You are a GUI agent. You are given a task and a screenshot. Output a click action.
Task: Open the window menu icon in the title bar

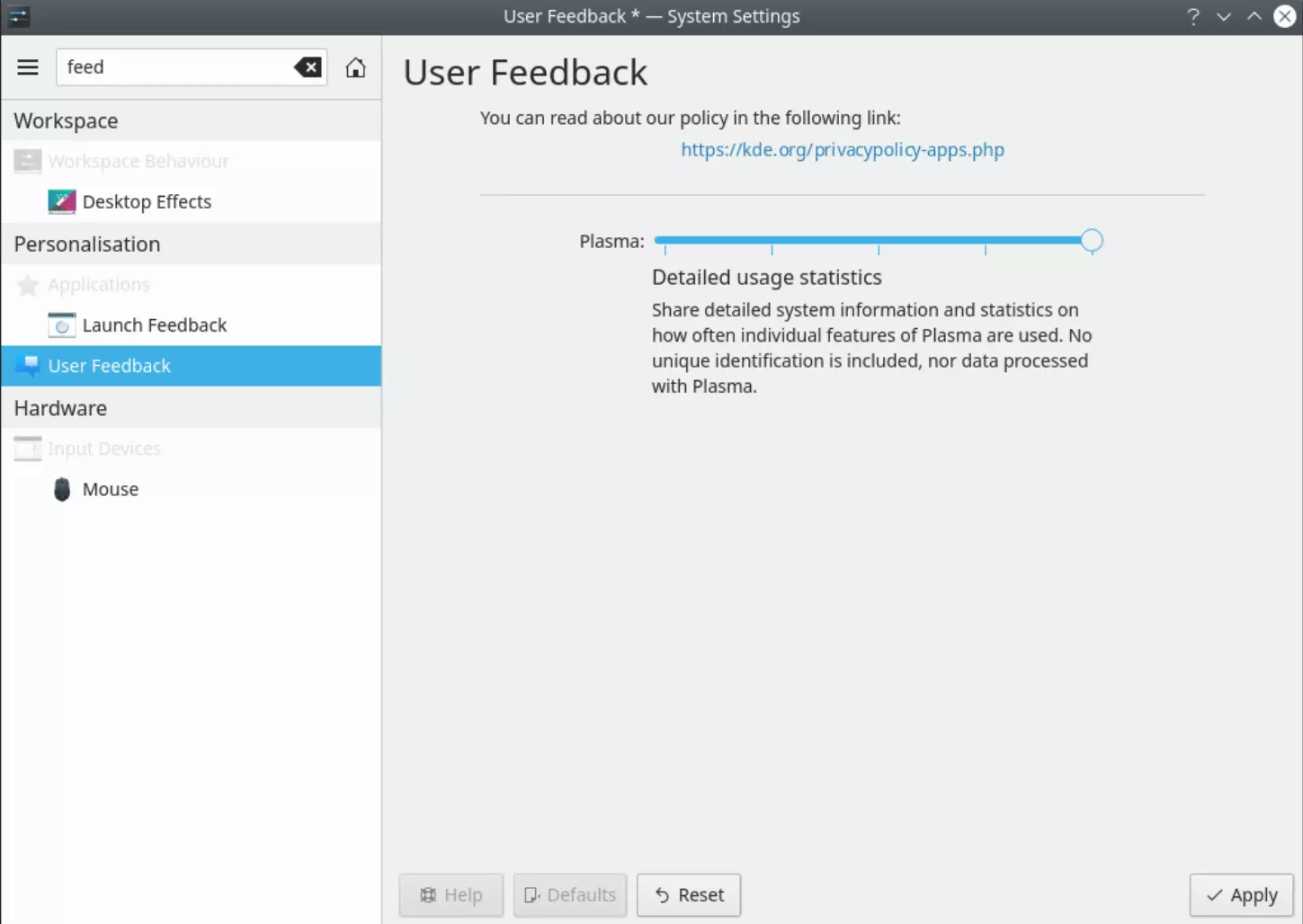[18, 16]
